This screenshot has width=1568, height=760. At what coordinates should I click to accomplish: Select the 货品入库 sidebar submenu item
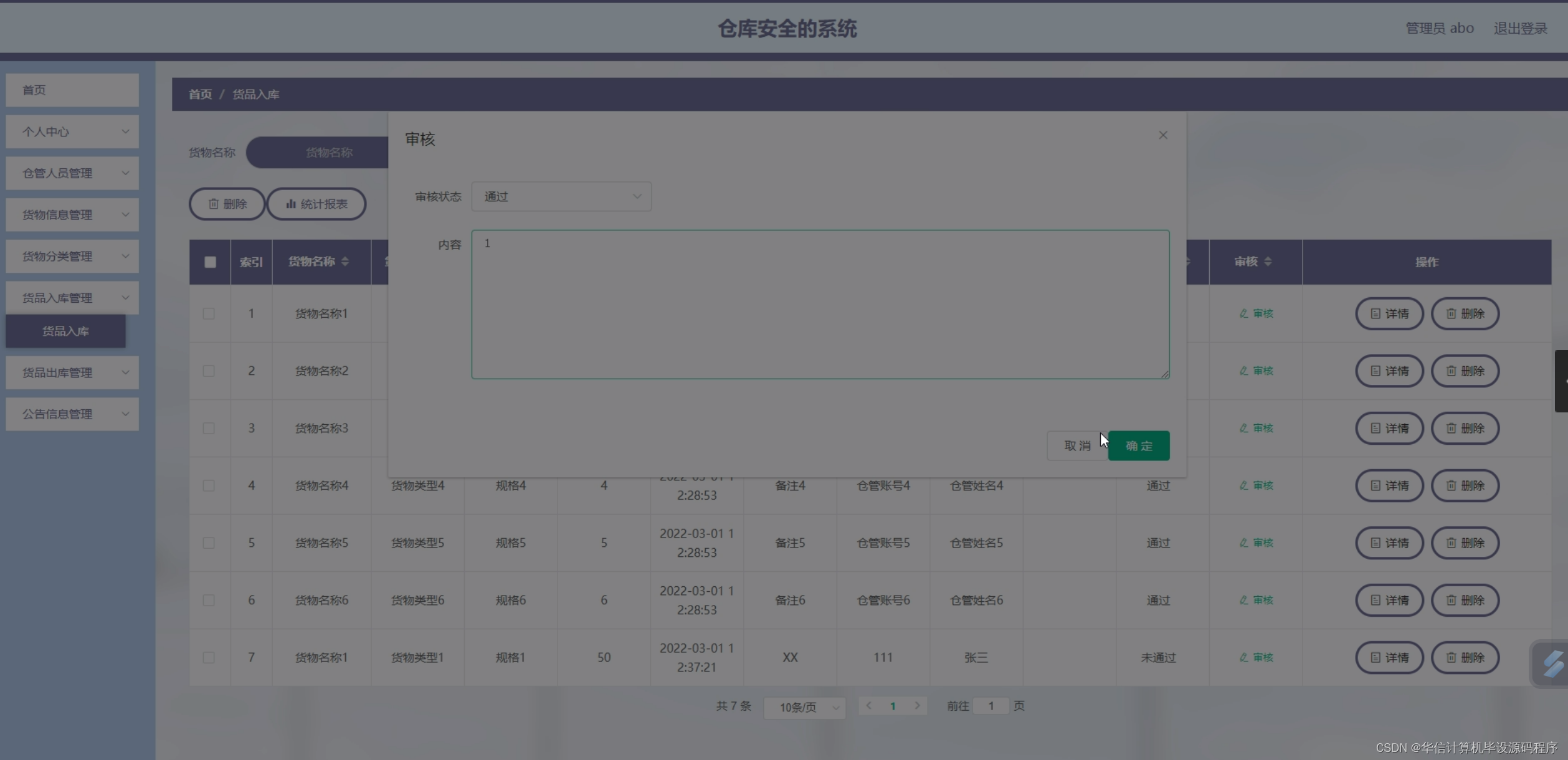(x=65, y=331)
